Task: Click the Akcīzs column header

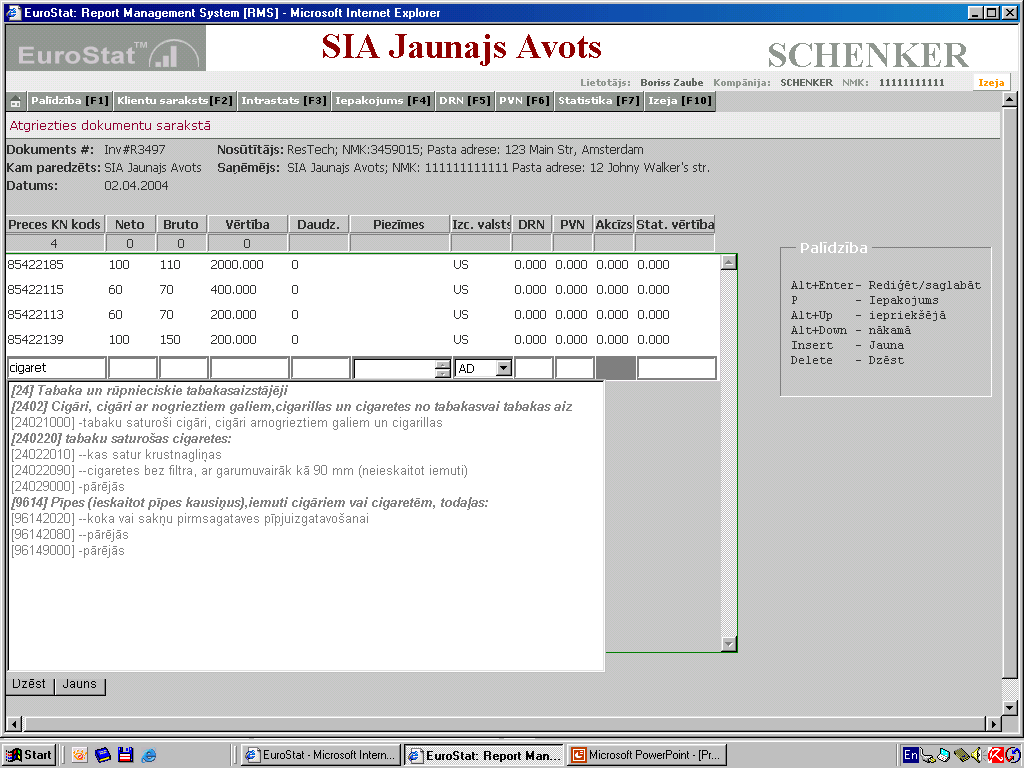Action: 613,224
